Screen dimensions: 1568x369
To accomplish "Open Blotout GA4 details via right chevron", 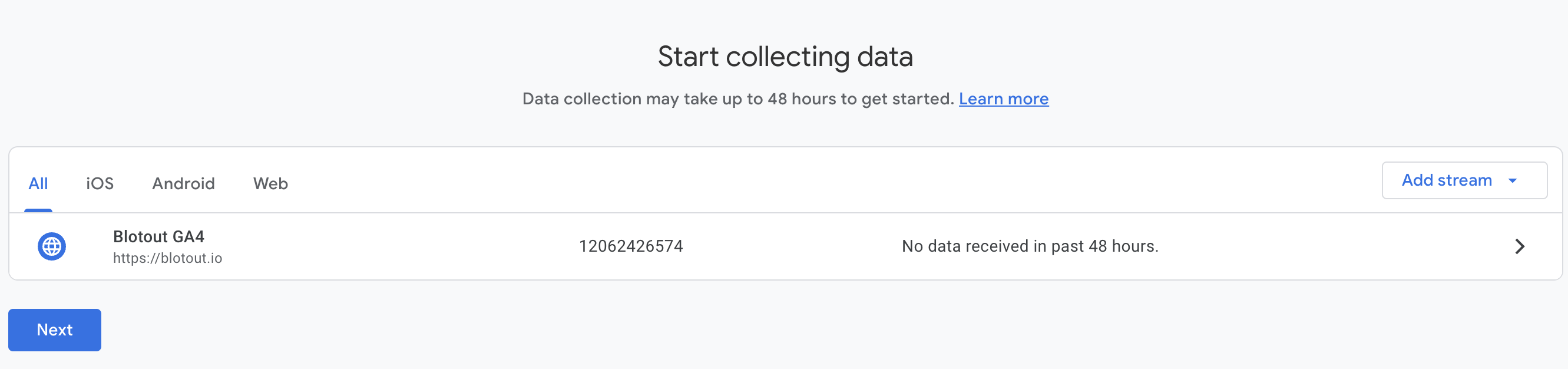I will coord(1519,246).
